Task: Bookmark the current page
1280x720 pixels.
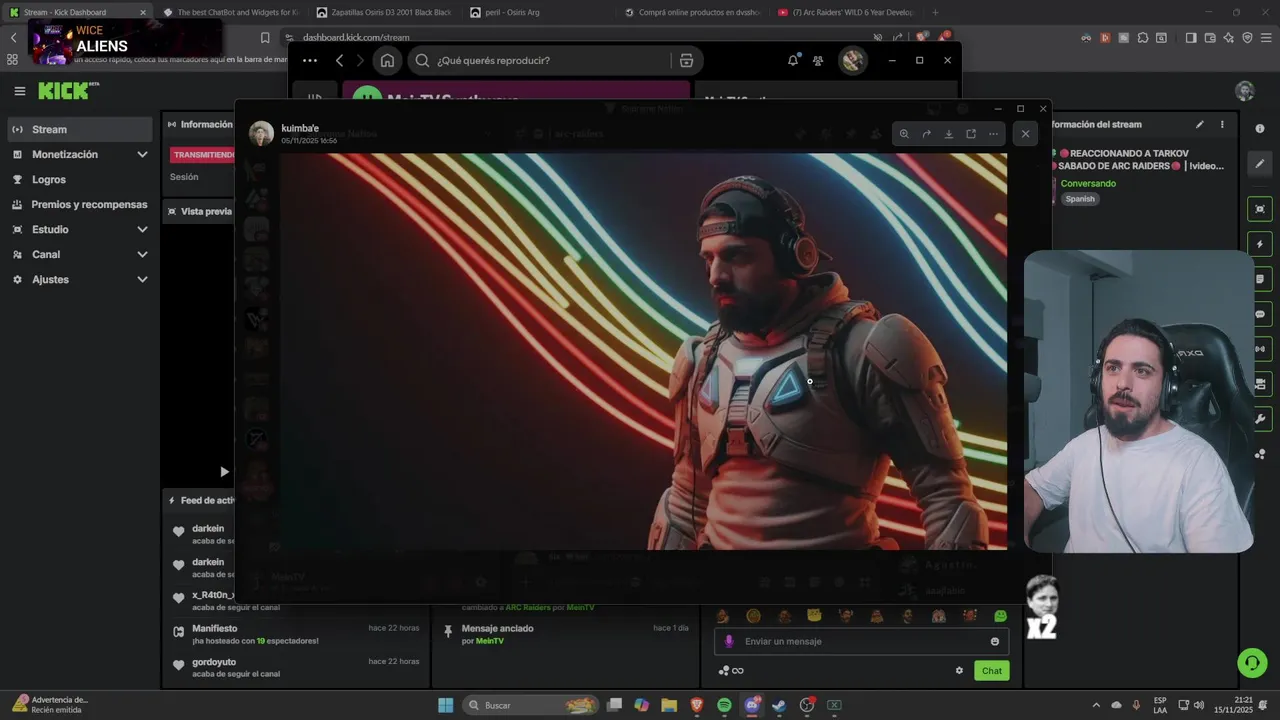Action: pos(265,38)
